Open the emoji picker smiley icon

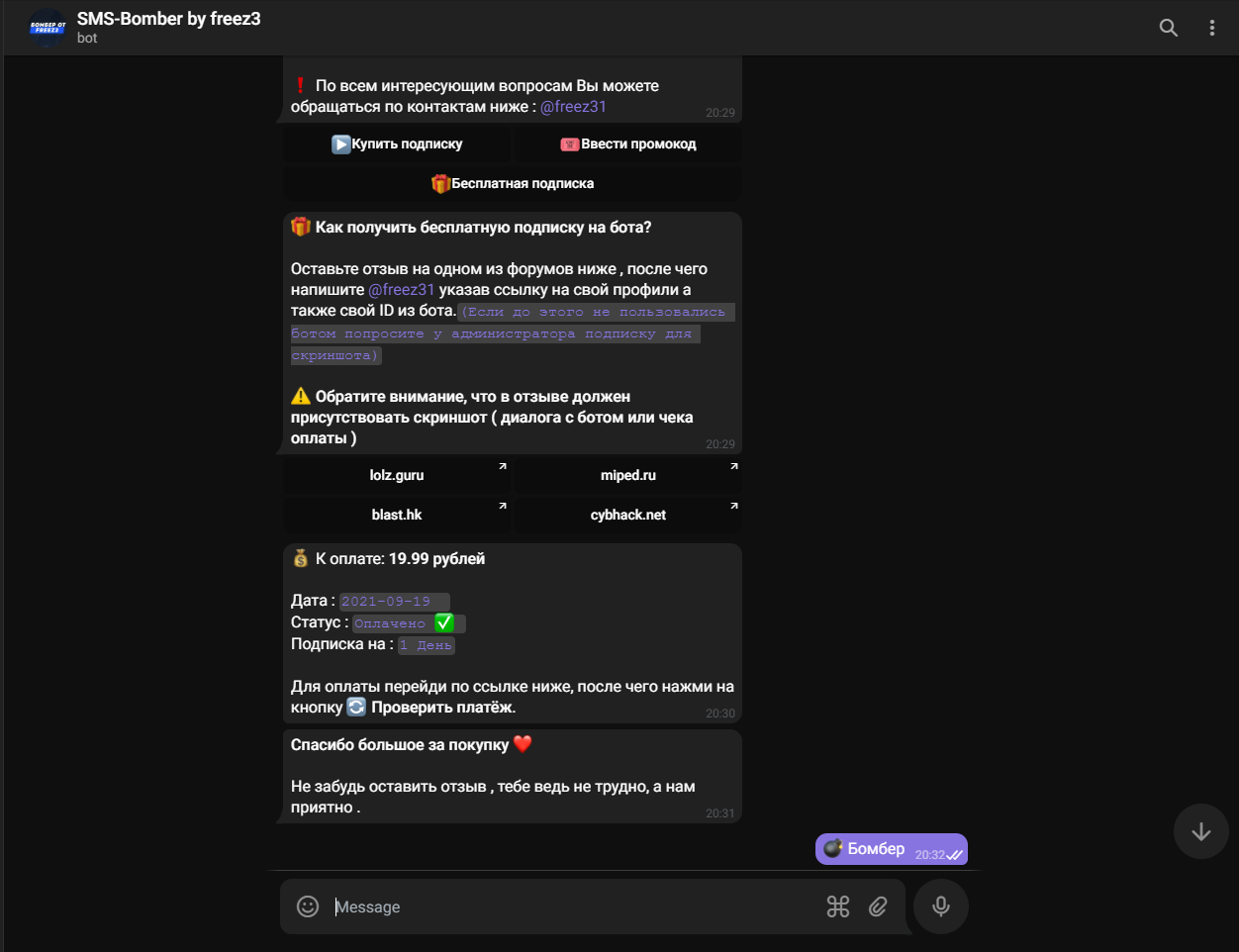pos(308,906)
